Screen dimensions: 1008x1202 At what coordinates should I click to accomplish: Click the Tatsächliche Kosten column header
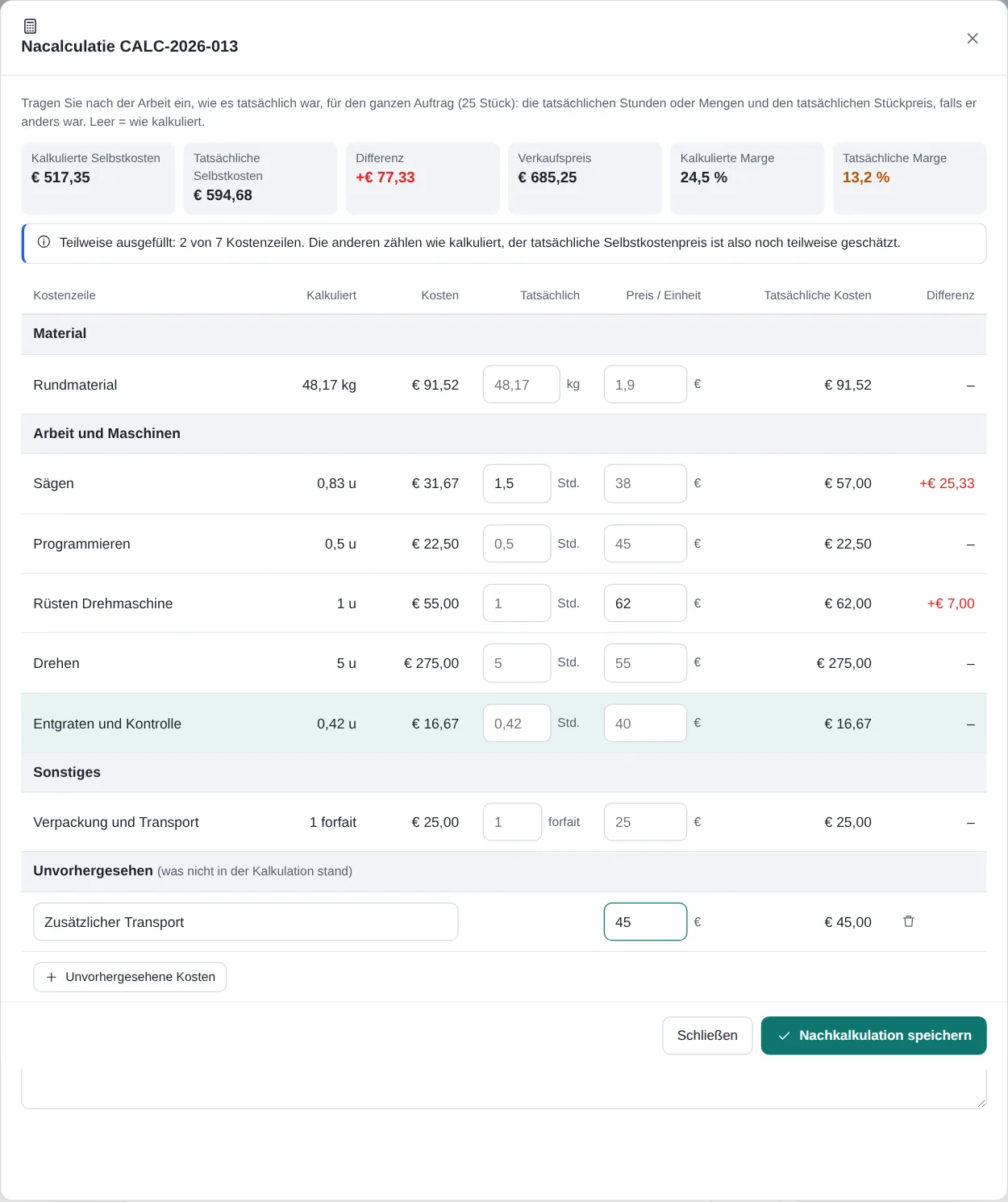(x=818, y=295)
